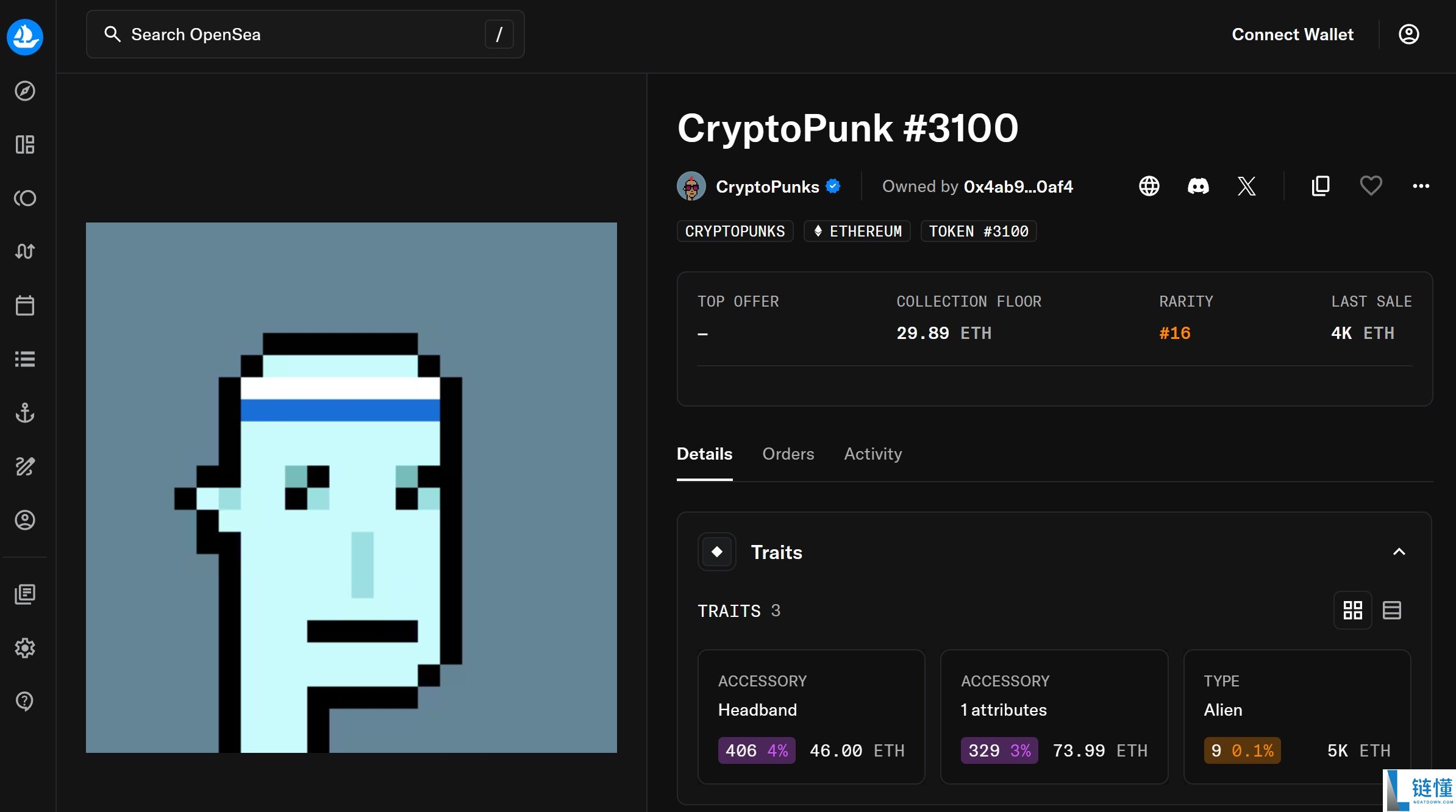Open the Profile person icon in sidebar
The width and height of the screenshot is (1456, 812).
click(x=25, y=520)
